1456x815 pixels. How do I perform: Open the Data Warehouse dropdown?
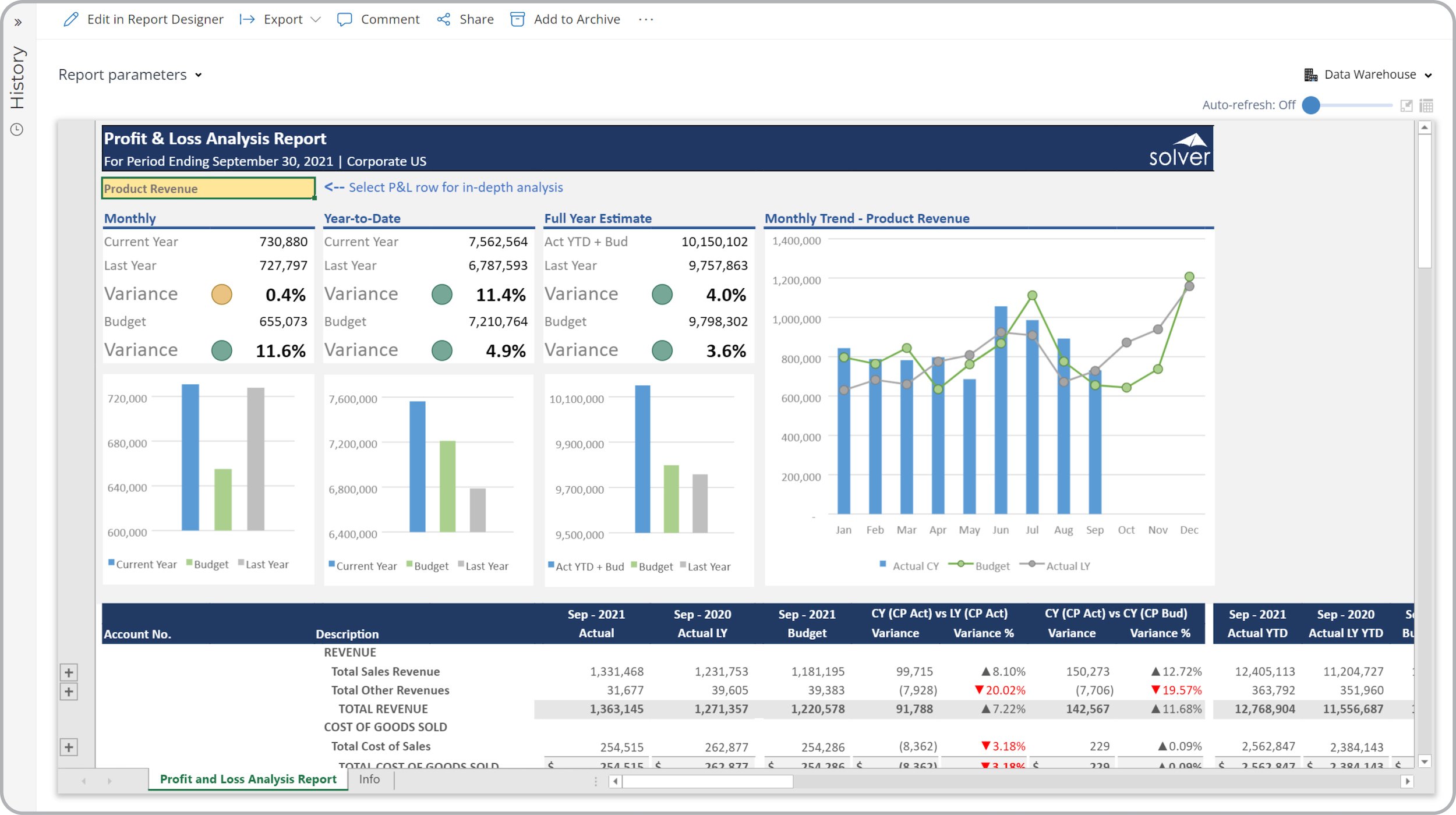tap(1369, 75)
